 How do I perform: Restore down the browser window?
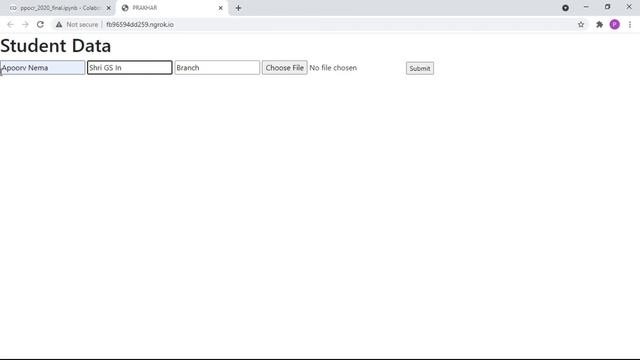(x=607, y=7)
